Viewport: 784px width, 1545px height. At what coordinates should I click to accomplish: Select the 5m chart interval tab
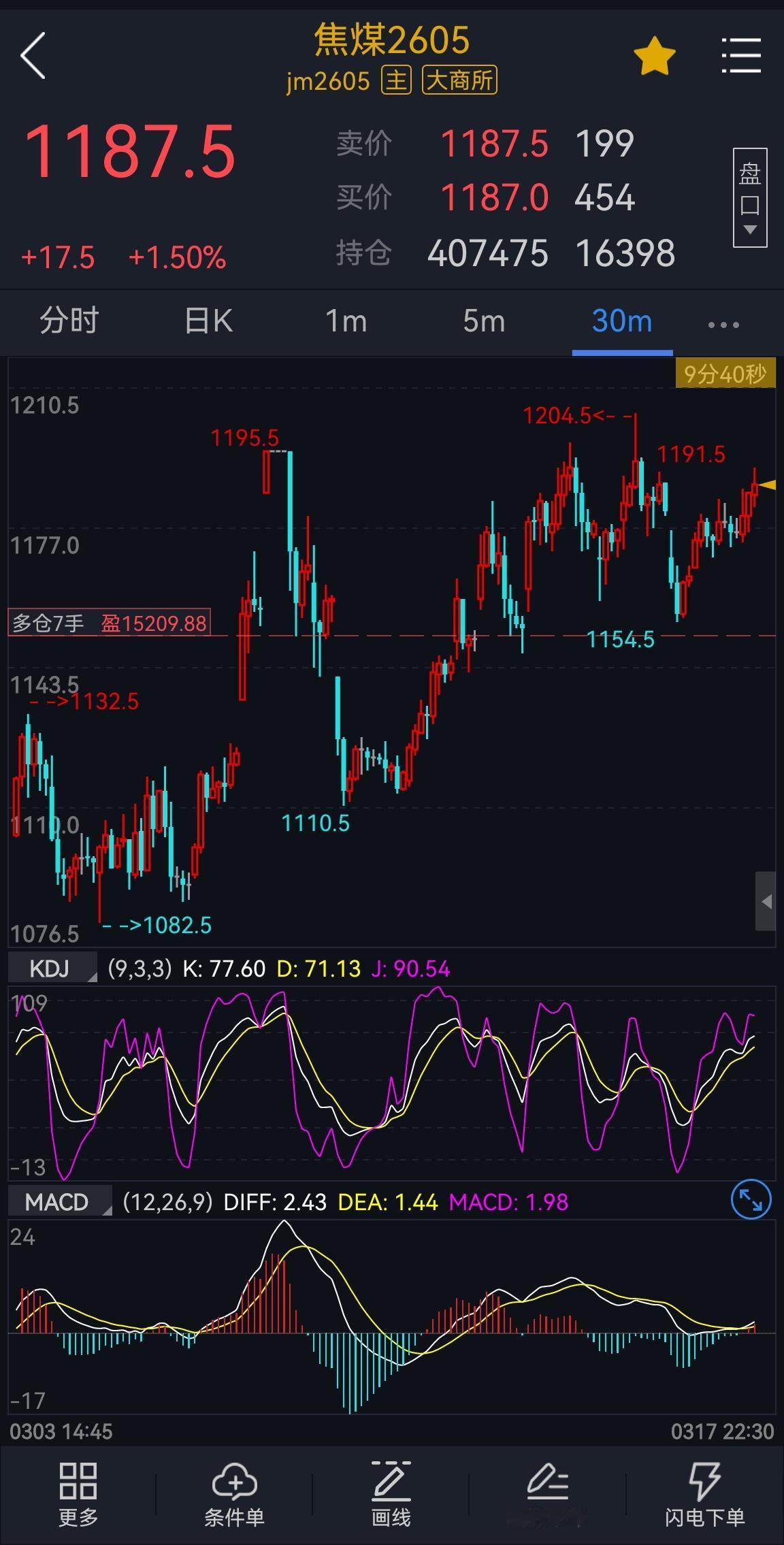point(484,320)
